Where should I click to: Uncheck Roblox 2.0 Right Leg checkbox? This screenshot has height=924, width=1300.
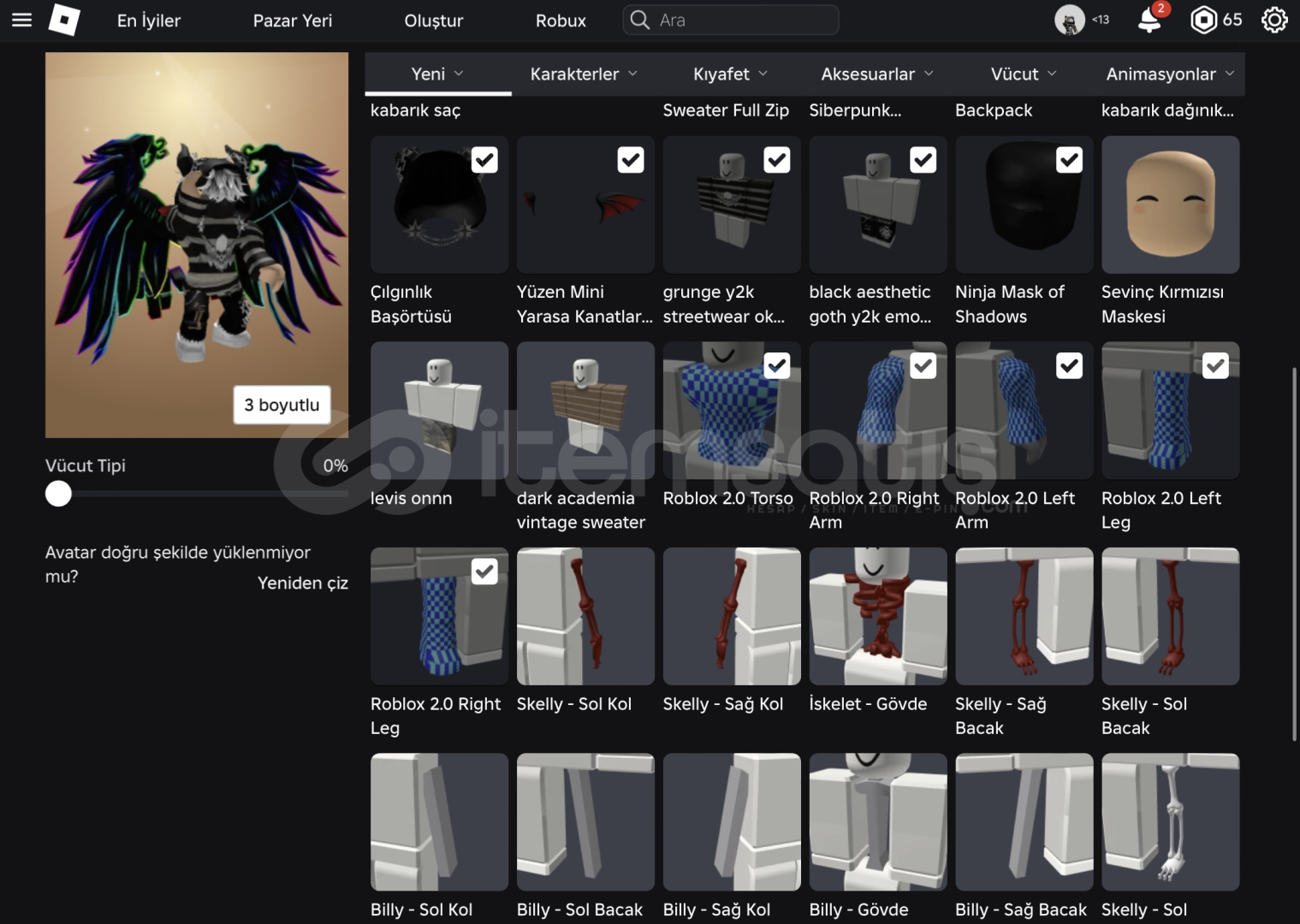pos(484,572)
